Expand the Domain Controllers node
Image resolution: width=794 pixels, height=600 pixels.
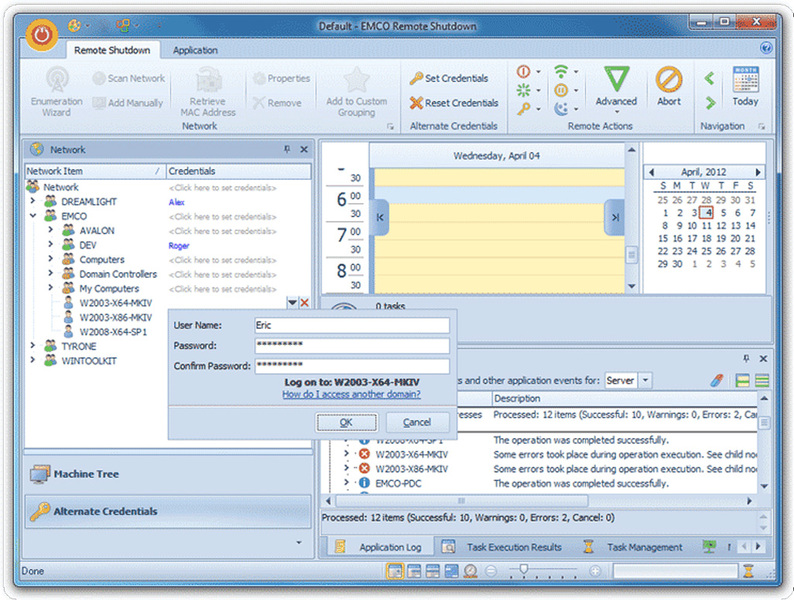click(51, 273)
